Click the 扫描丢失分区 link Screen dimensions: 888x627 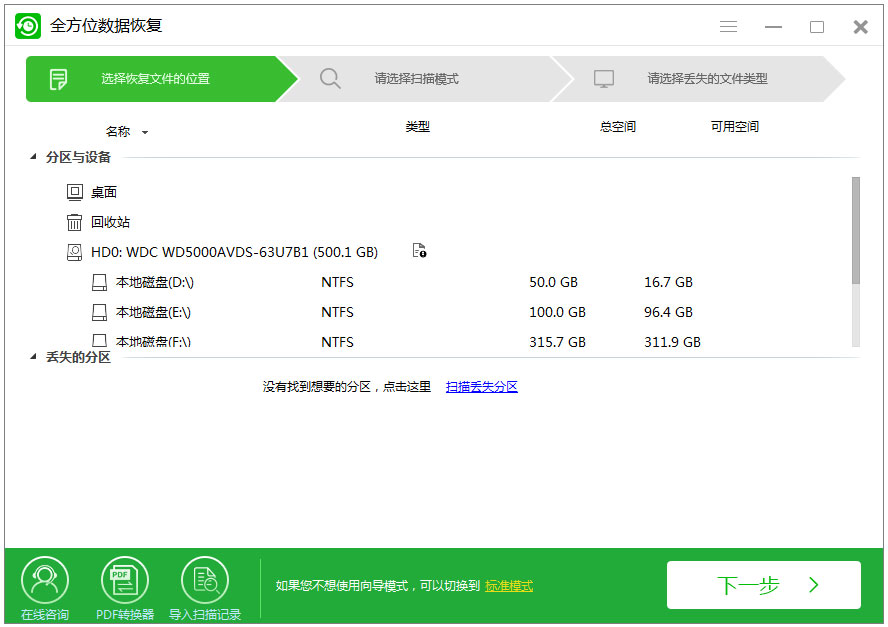pos(481,387)
